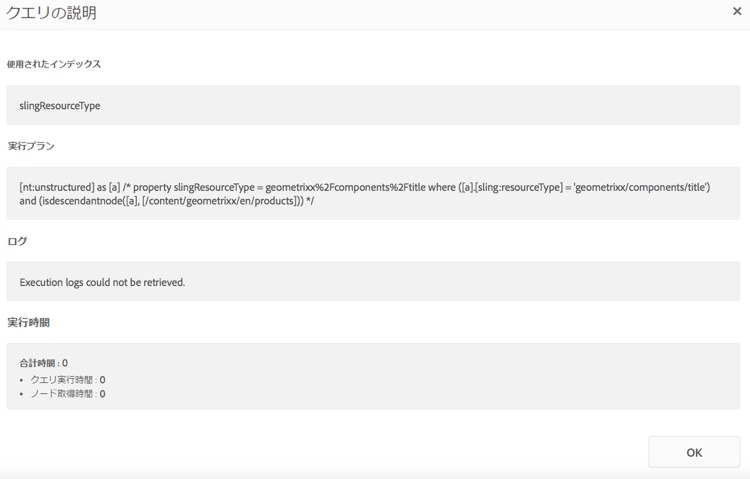Click the 'Execution logs could not be retrieved.' message
Screen dimensions: 750x479
pyautogui.click(x=102, y=282)
